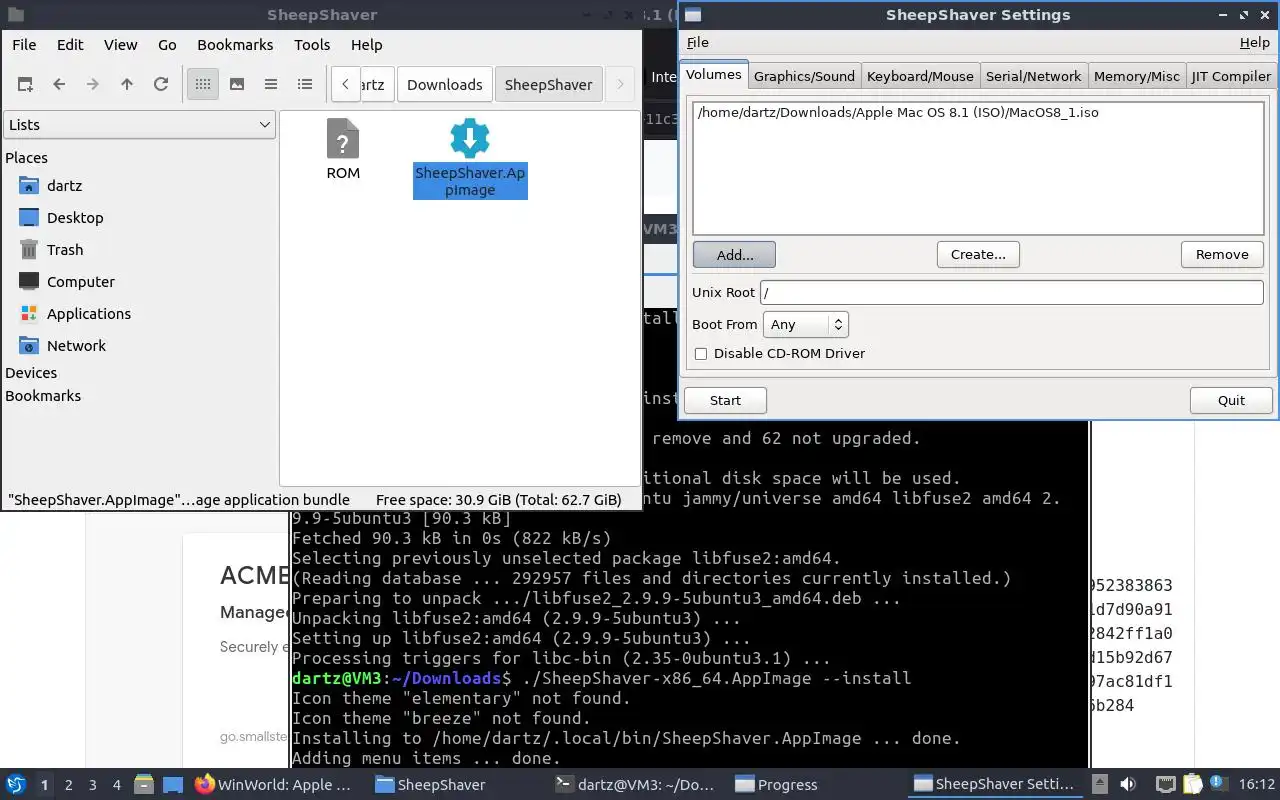
Task: Open the Lists sidebar mode dropdown
Action: tap(139, 125)
